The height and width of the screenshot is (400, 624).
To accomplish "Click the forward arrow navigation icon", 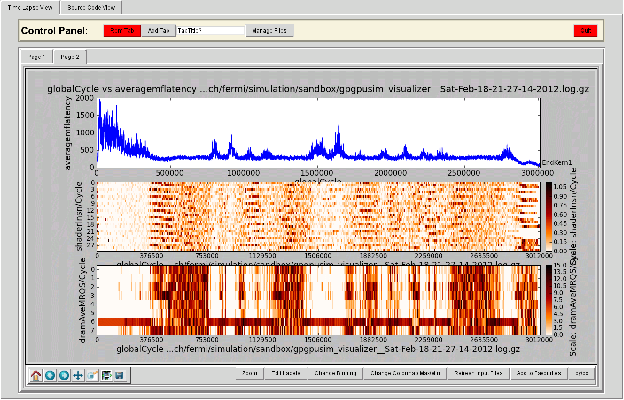I will 63,375.
